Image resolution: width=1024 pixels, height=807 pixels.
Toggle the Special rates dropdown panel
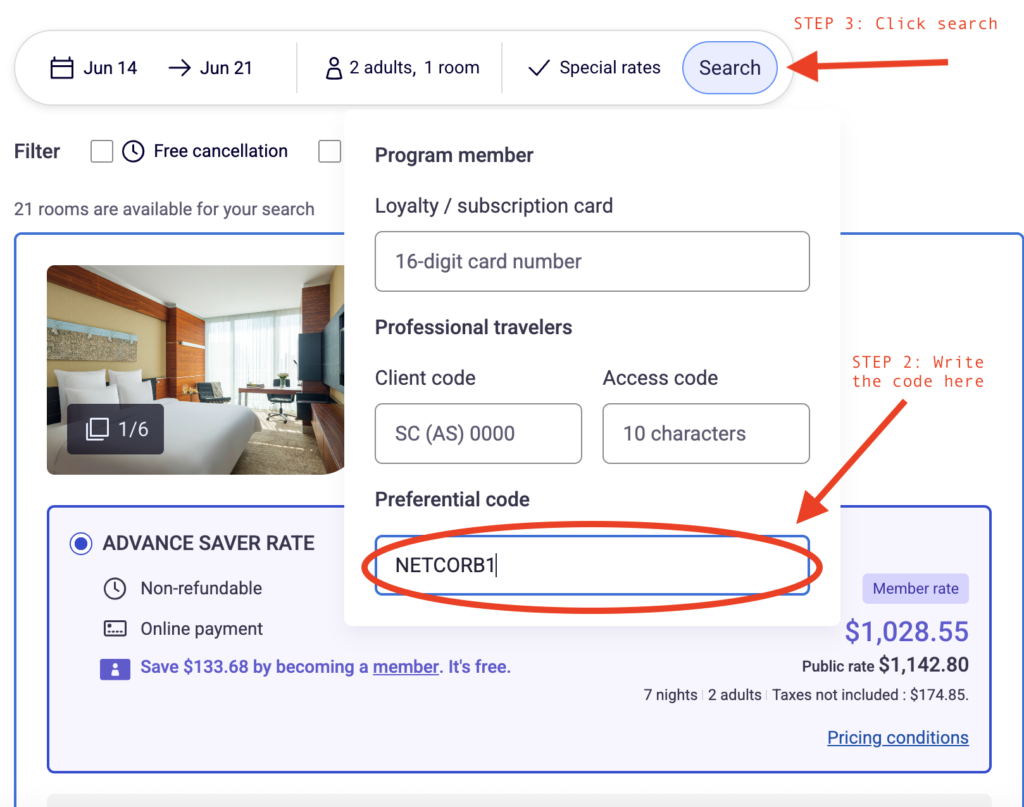tap(608, 68)
